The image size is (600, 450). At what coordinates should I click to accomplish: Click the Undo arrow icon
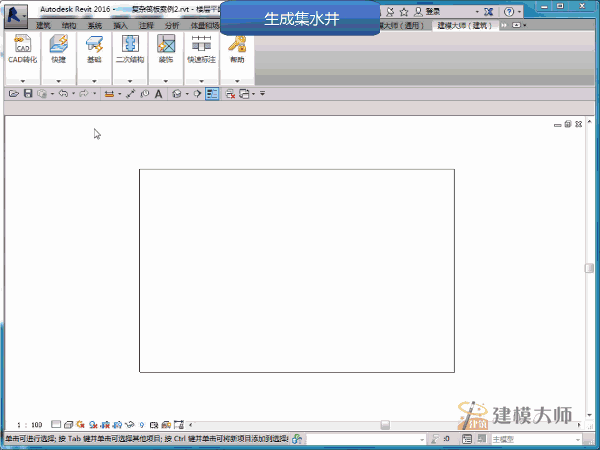tap(63, 94)
